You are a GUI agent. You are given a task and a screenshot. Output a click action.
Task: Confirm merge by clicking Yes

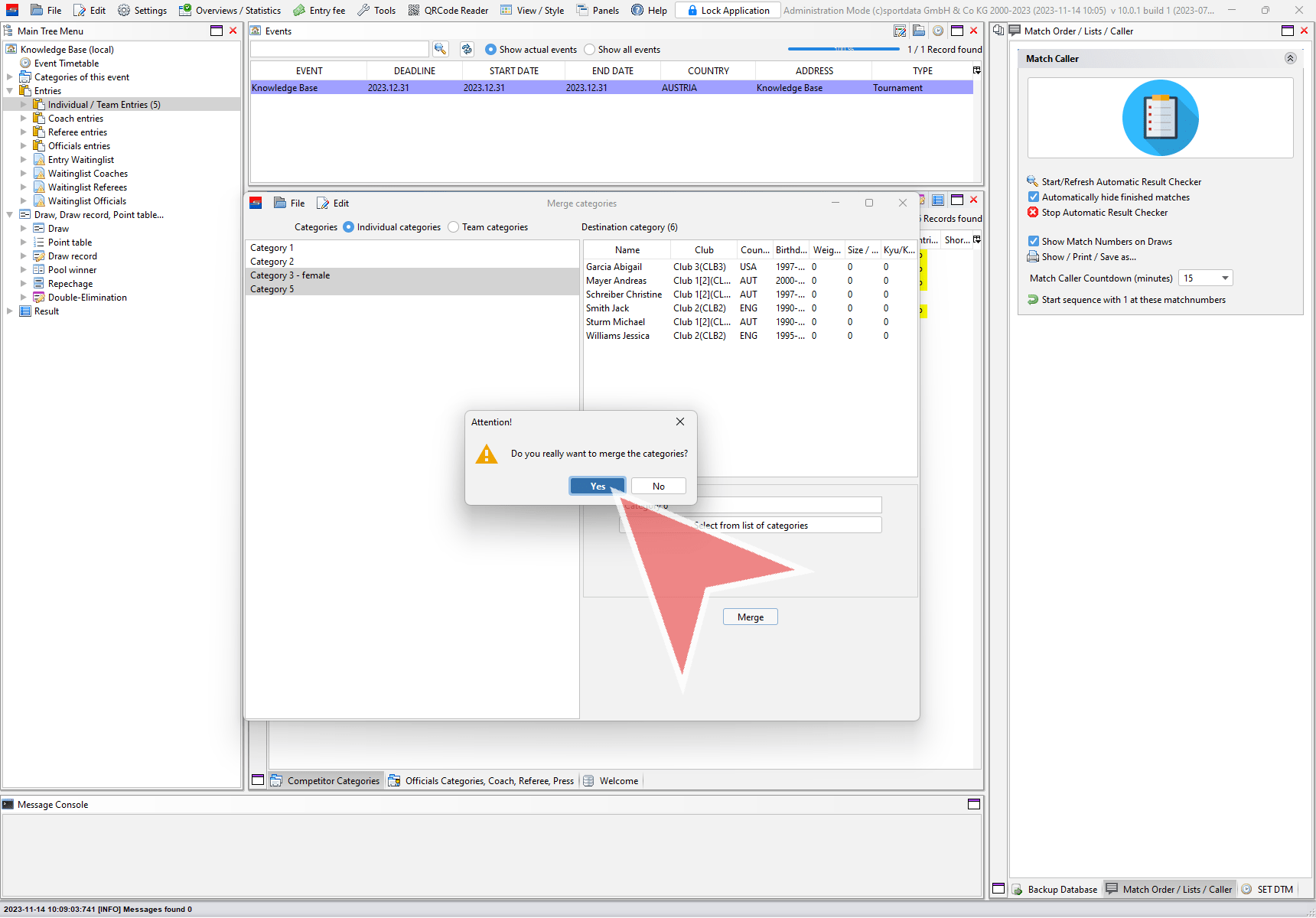click(x=598, y=487)
